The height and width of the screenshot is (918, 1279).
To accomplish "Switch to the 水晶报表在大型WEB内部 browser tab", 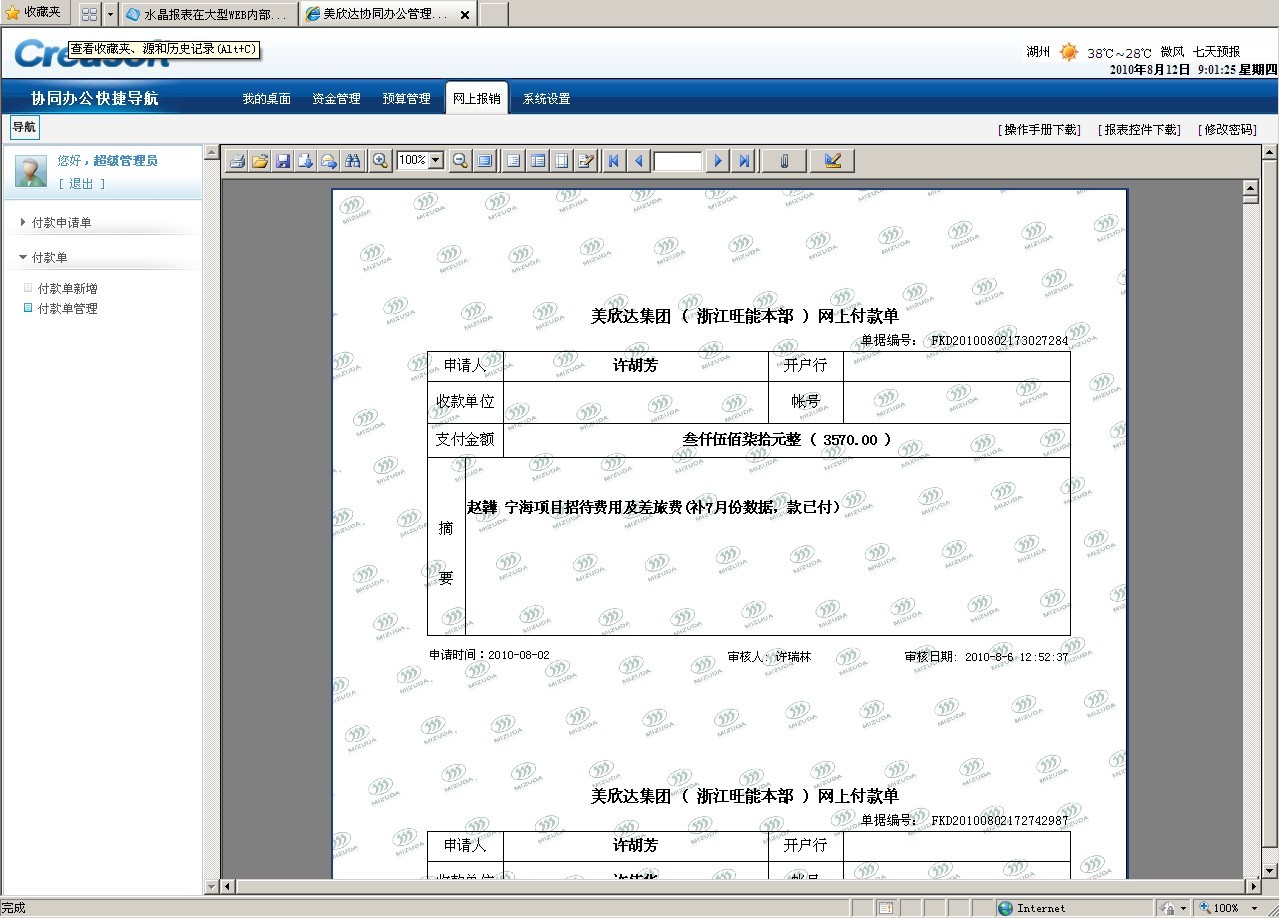I will point(208,15).
